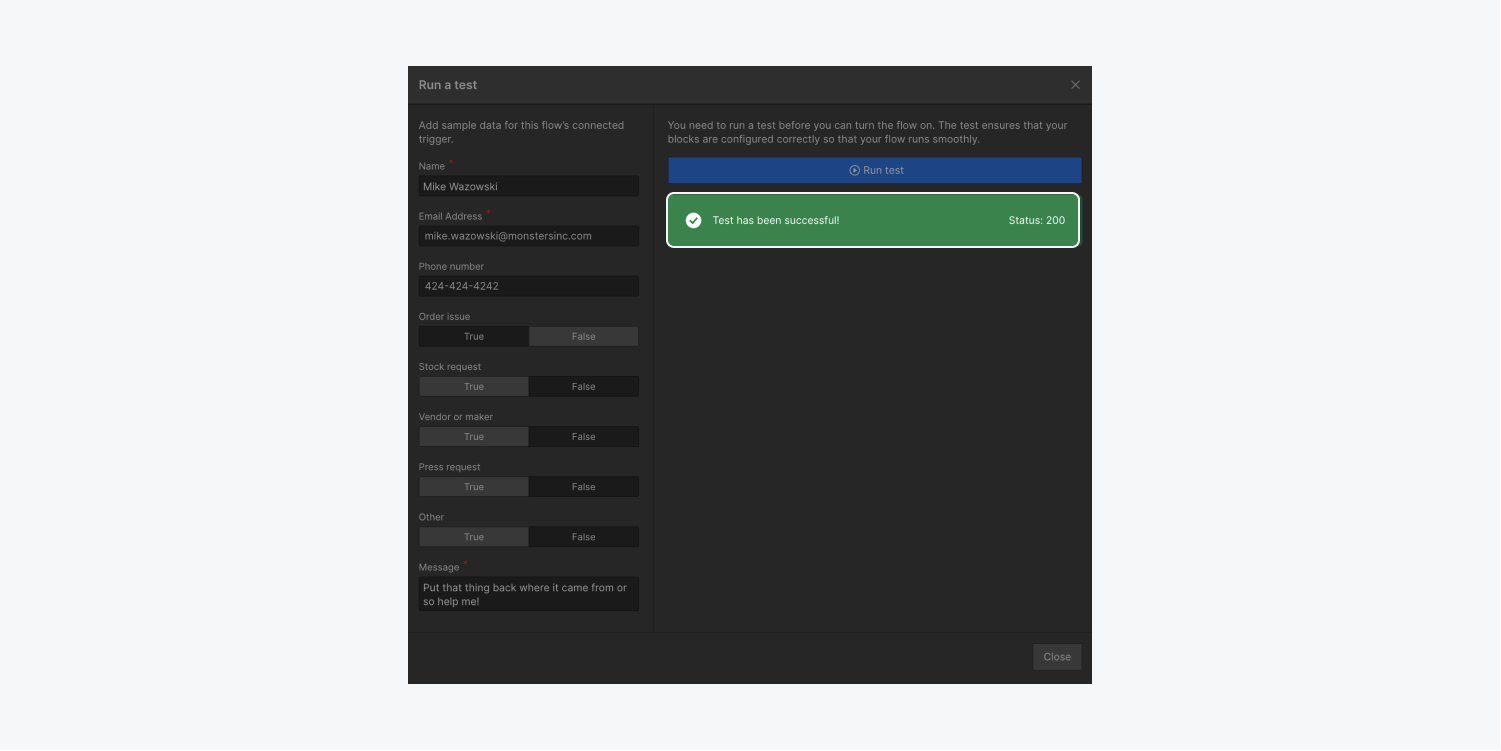Image resolution: width=1501 pixels, height=751 pixels.
Task: Click the 'Message' field label
Action: click(x=438, y=567)
